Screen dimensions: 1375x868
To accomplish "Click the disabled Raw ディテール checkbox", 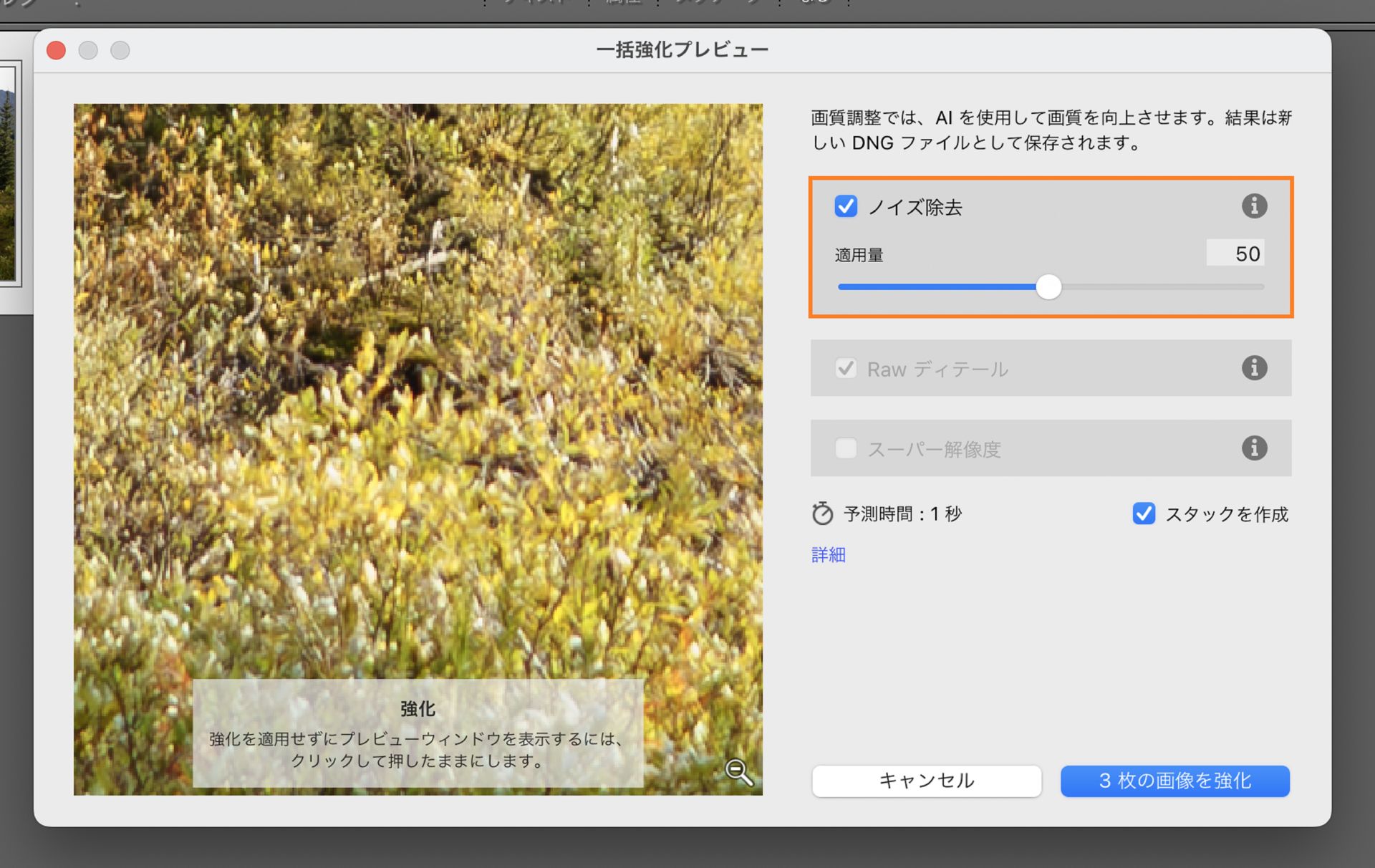I will click(x=846, y=368).
